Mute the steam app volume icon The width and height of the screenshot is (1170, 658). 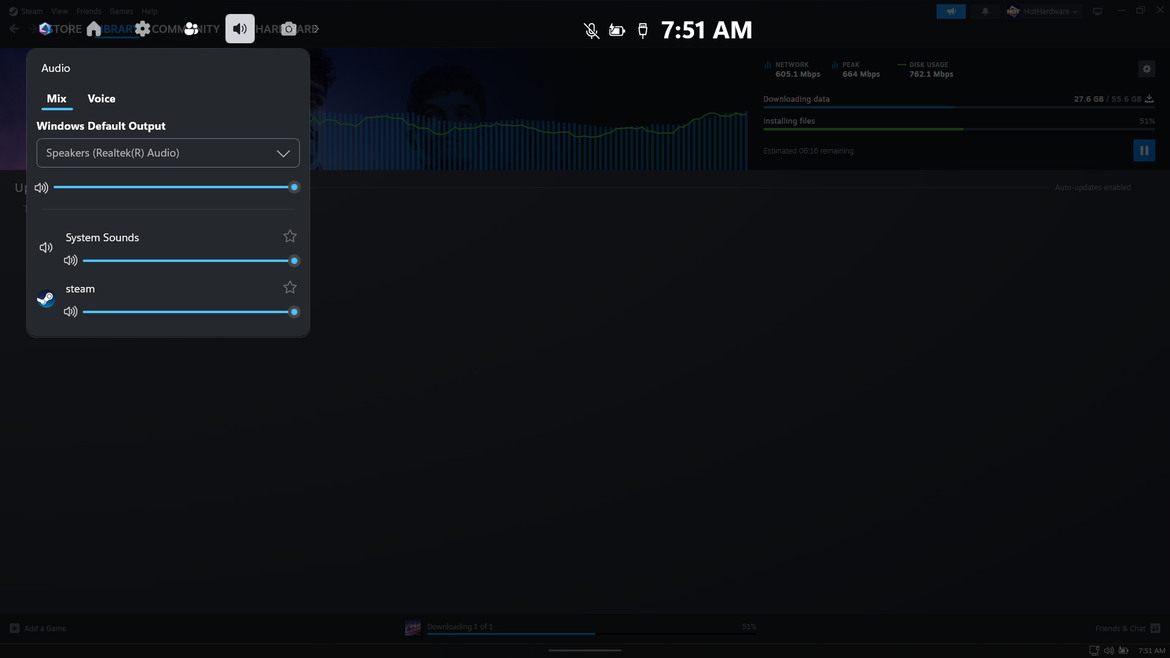(x=70, y=312)
